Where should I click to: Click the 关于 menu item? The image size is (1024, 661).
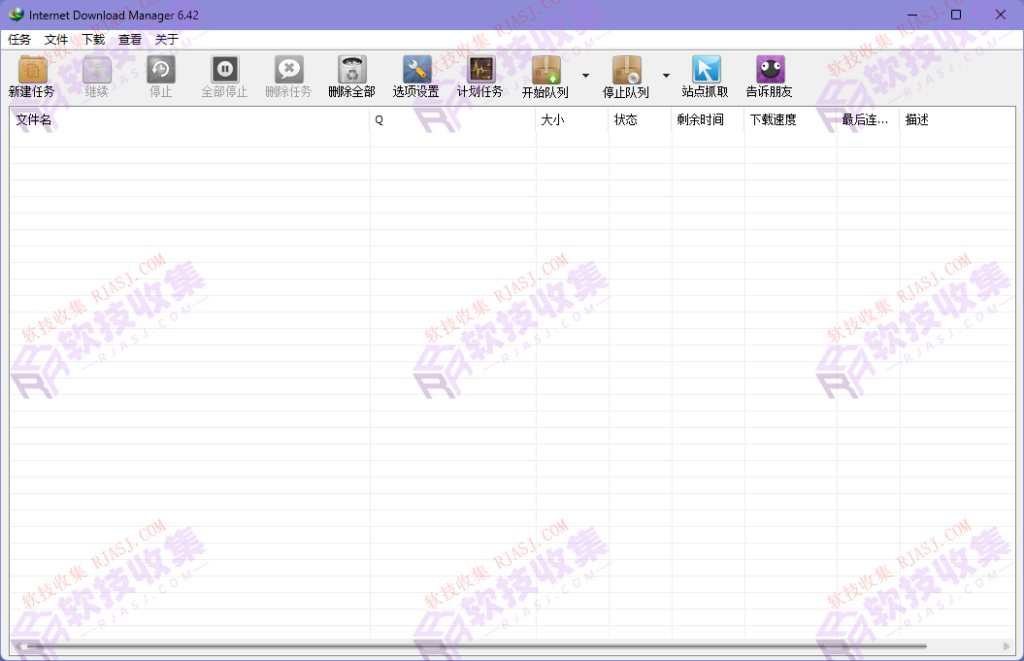[165, 39]
